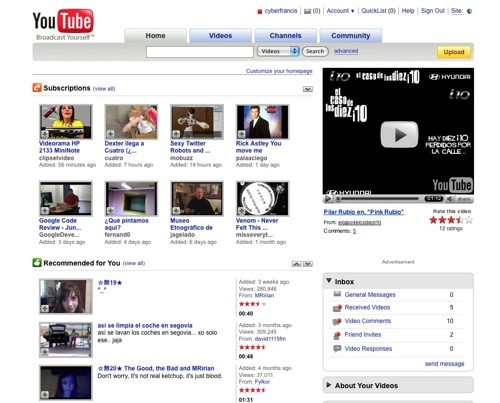
Task: Click view all next to Subscriptions
Action: point(104,89)
